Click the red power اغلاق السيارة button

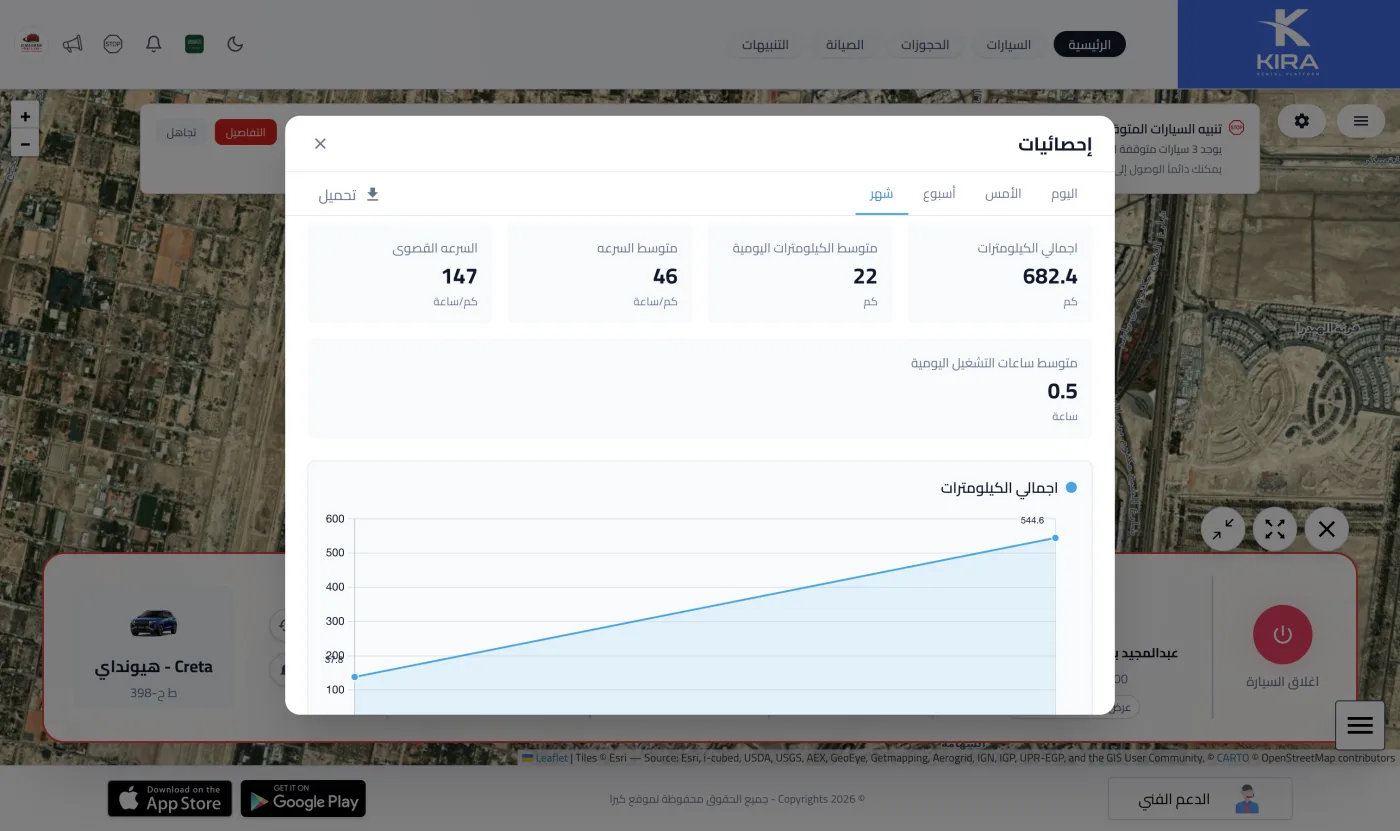pyautogui.click(x=1283, y=634)
